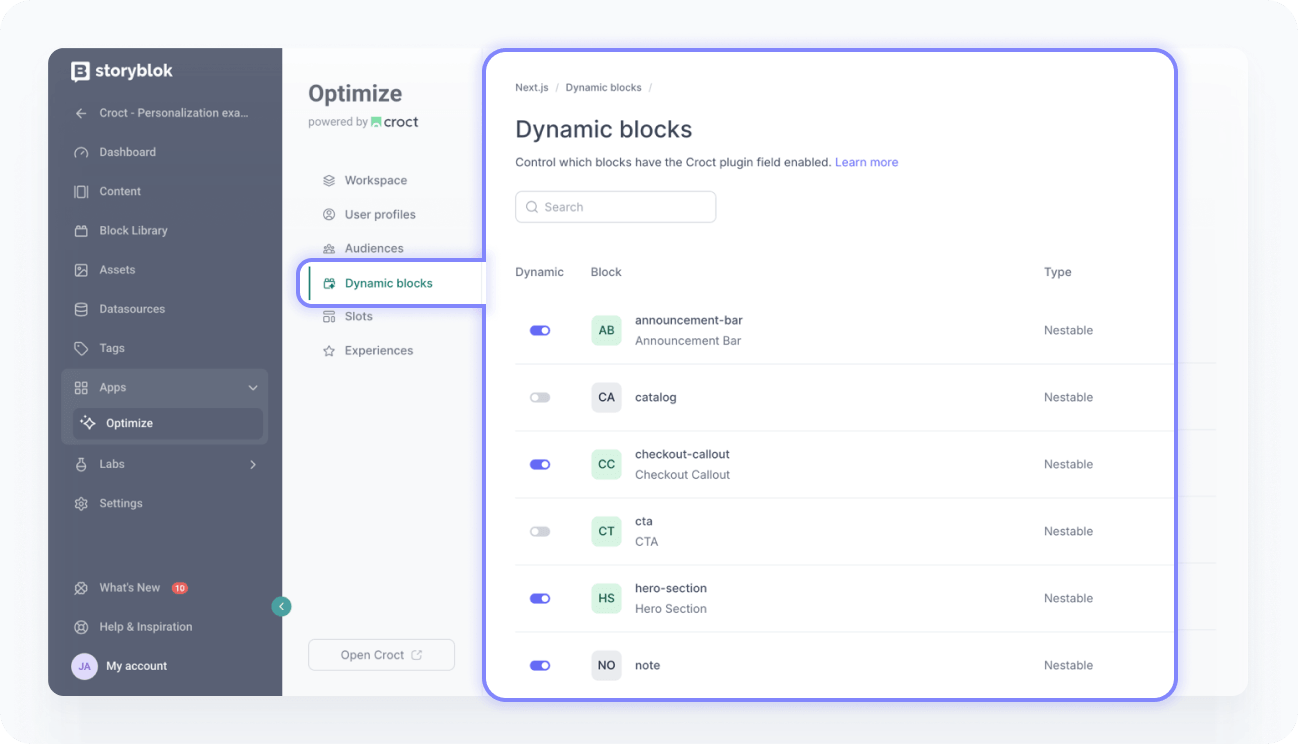This screenshot has width=1298, height=744.
Task: Click the Help & Inspiration lifebuoy icon
Action: click(x=81, y=627)
